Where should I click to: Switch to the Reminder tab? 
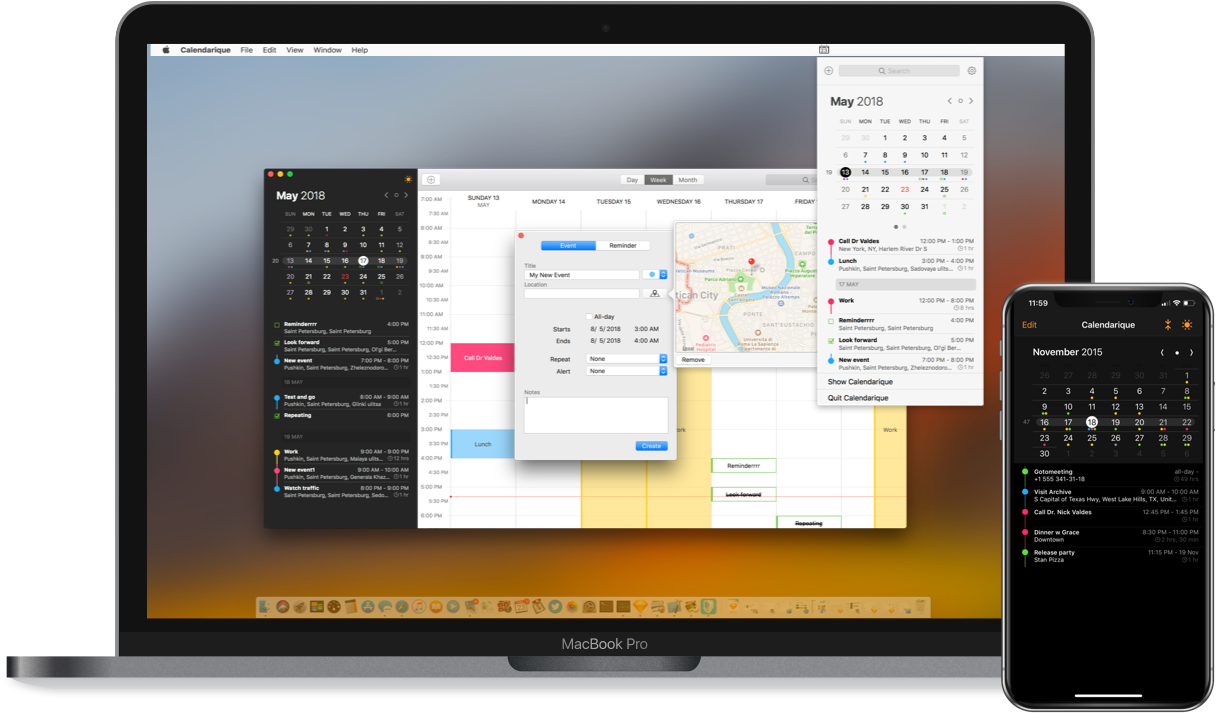coord(623,246)
